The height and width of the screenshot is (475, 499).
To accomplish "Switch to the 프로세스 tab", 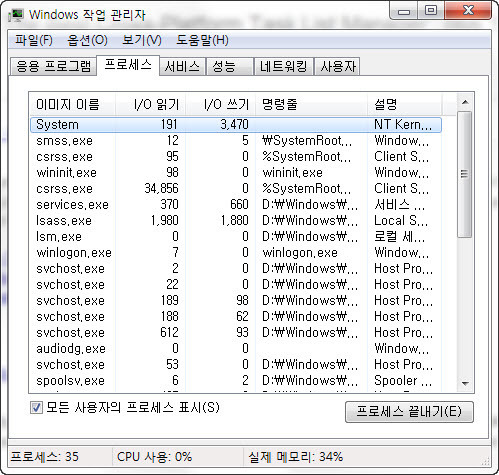I will (x=128, y=65).
